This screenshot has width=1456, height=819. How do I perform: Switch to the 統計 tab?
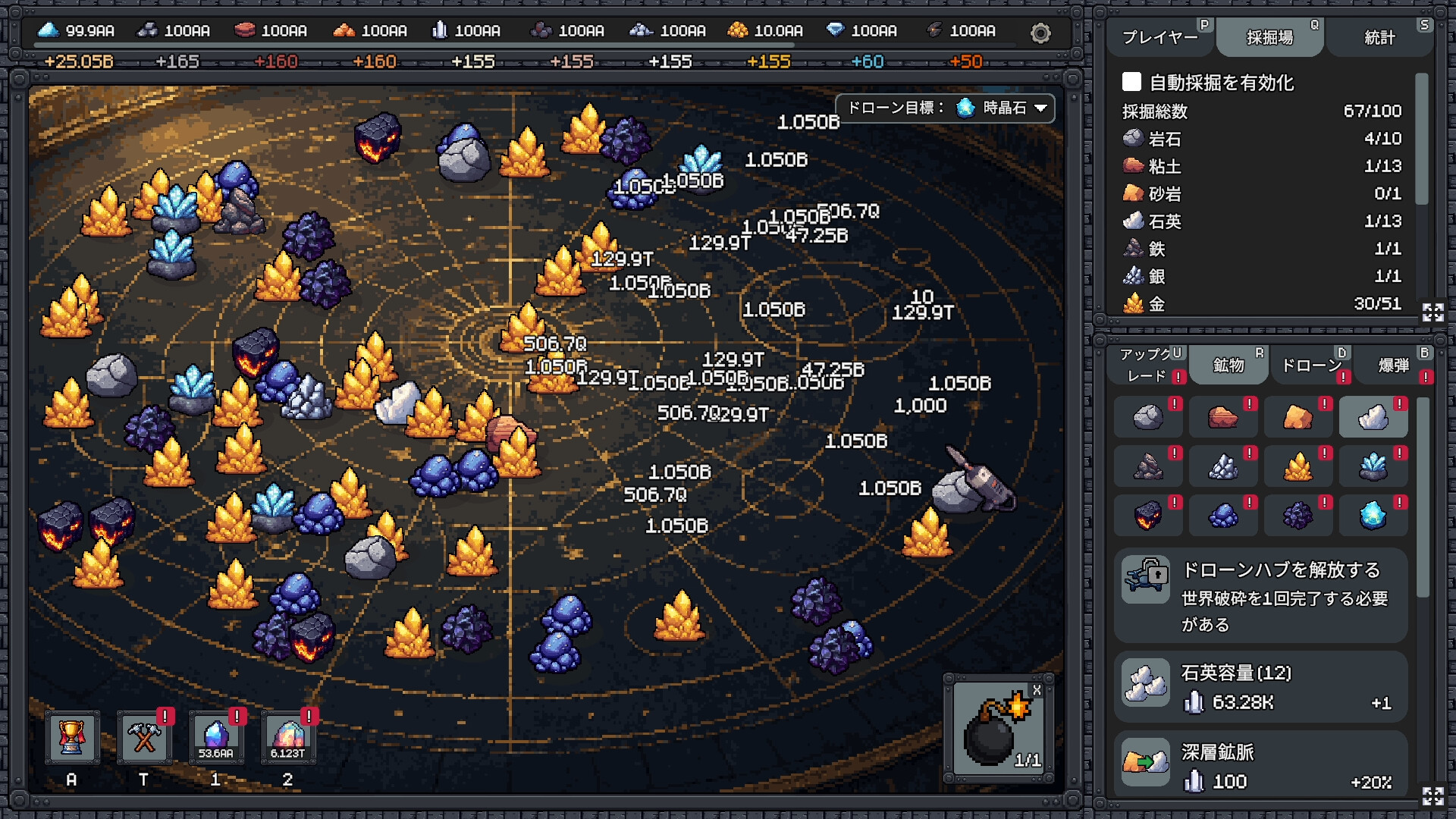1379,37
